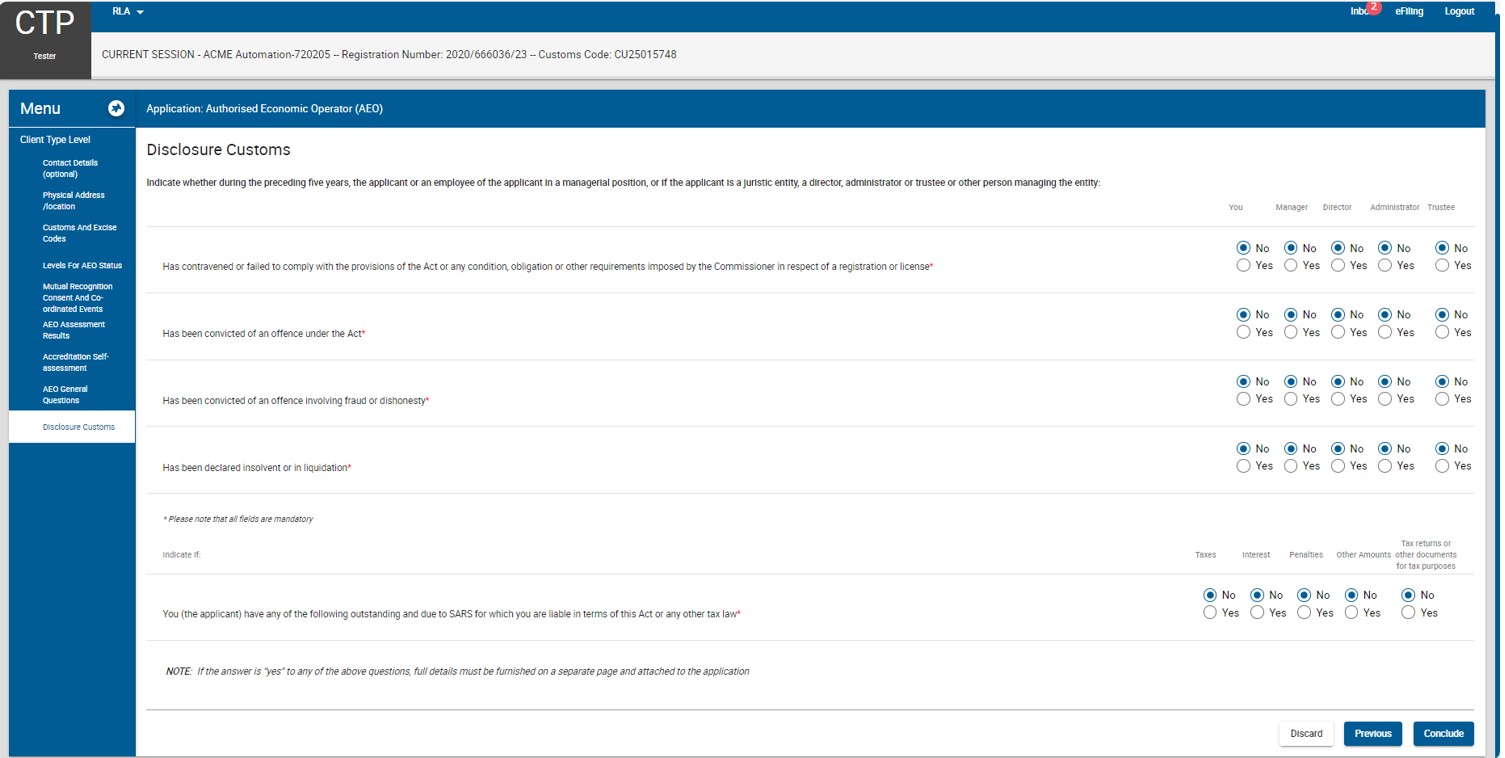Select Yes for Administrator on fraud or dishonesty

(x=1384, y=399)
